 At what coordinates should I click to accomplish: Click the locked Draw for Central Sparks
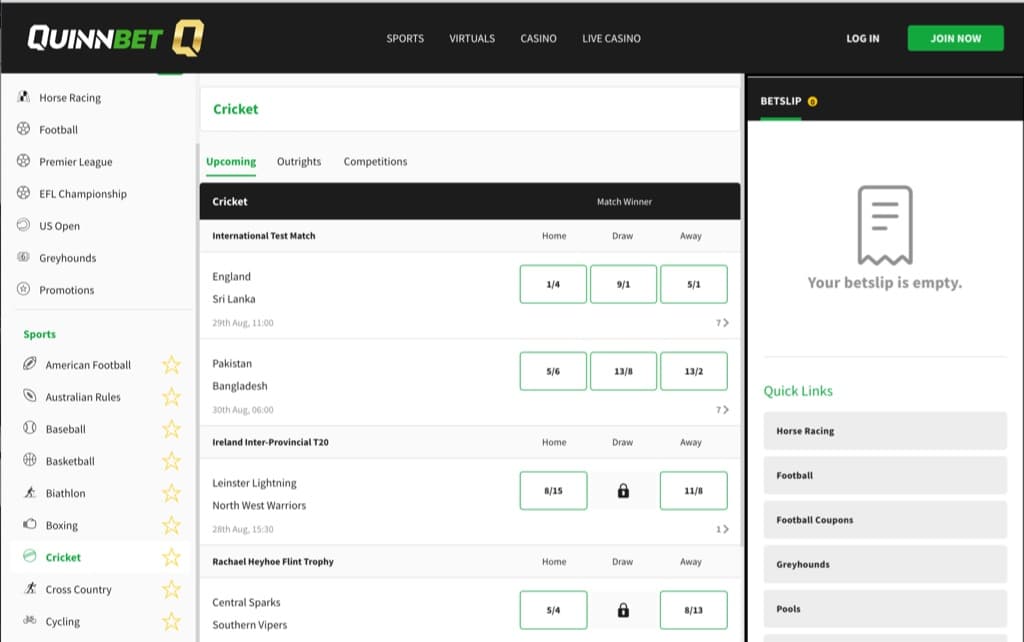point(623,610)
